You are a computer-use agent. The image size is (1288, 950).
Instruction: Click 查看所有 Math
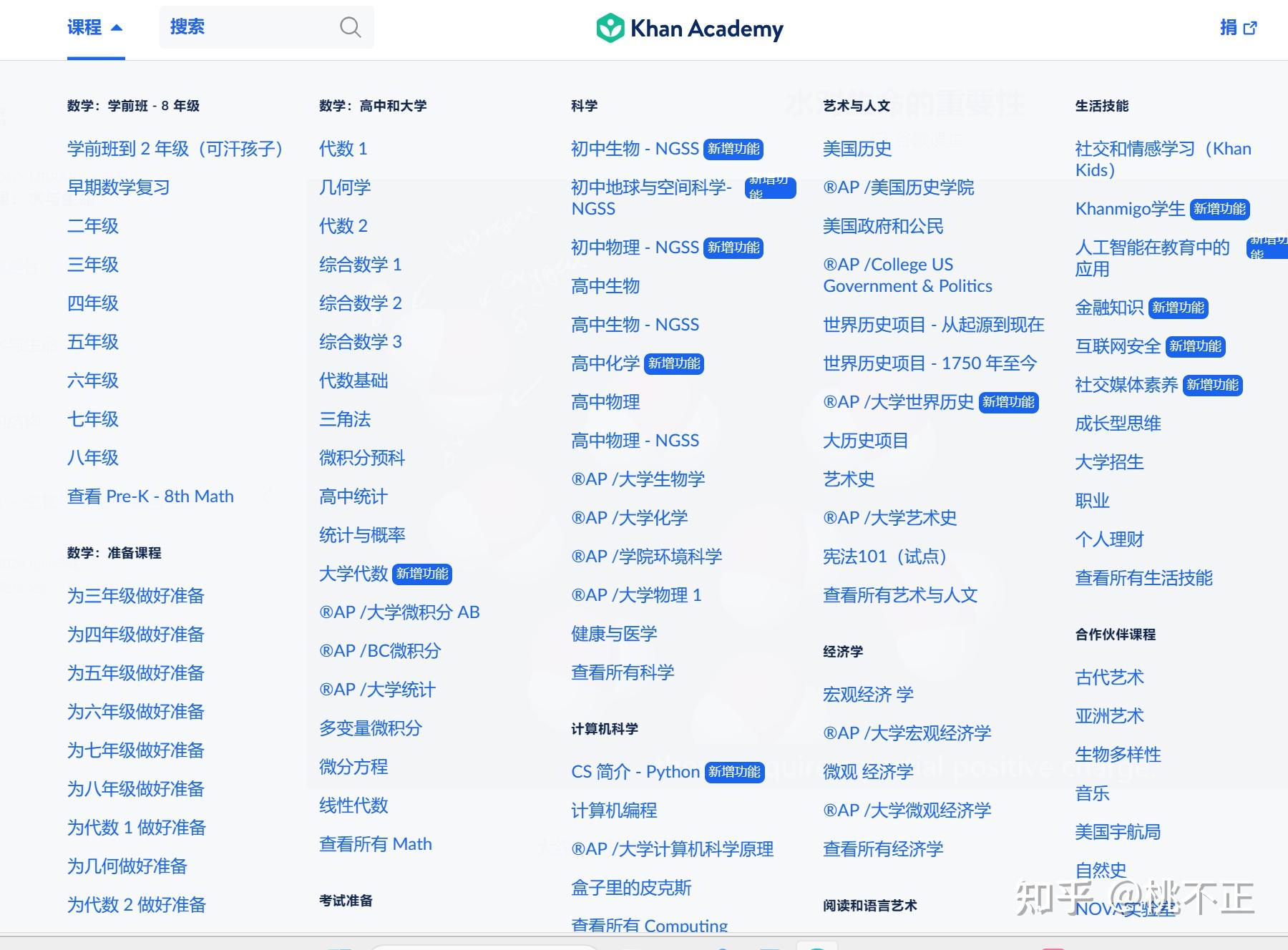coord(376,844)
